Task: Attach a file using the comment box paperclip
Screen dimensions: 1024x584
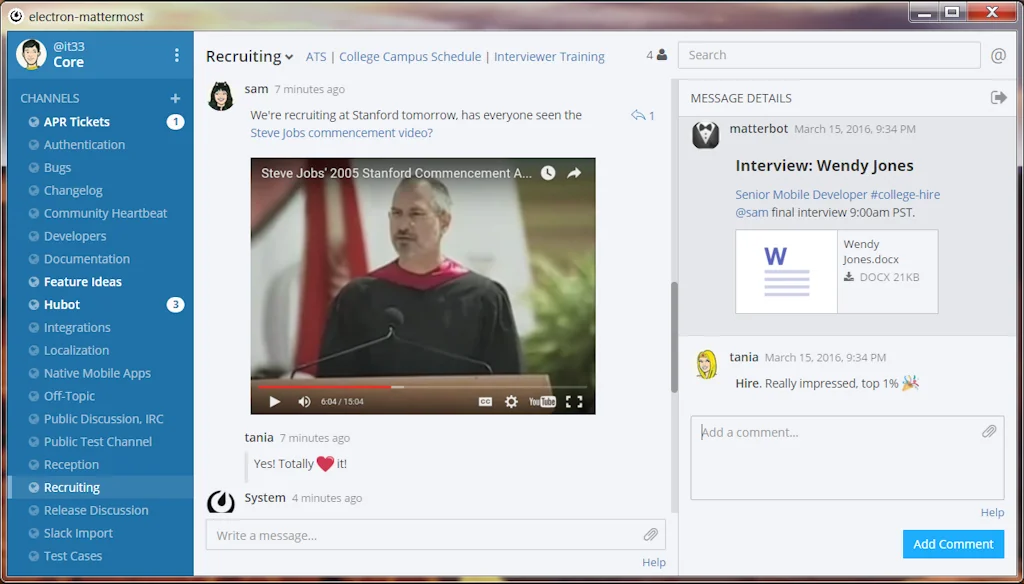Action: (x=989, y=431)
